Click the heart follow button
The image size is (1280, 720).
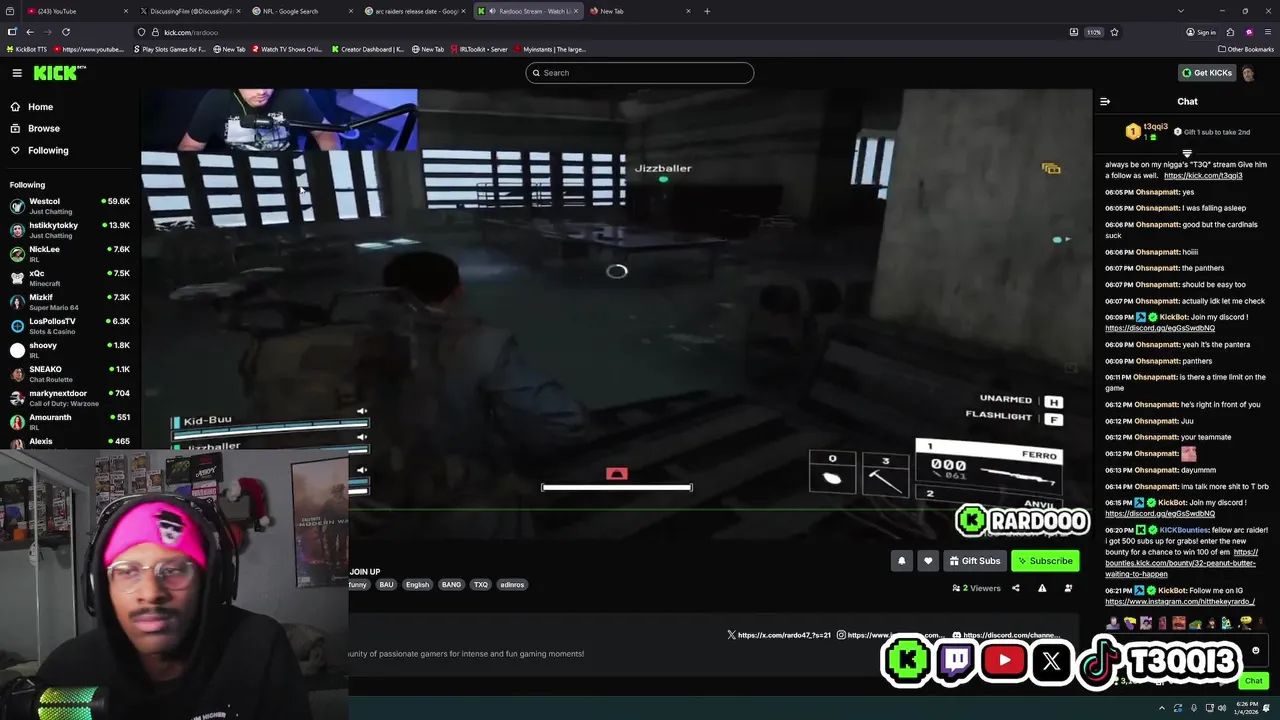pyautogui.click(x=928, y=561)
